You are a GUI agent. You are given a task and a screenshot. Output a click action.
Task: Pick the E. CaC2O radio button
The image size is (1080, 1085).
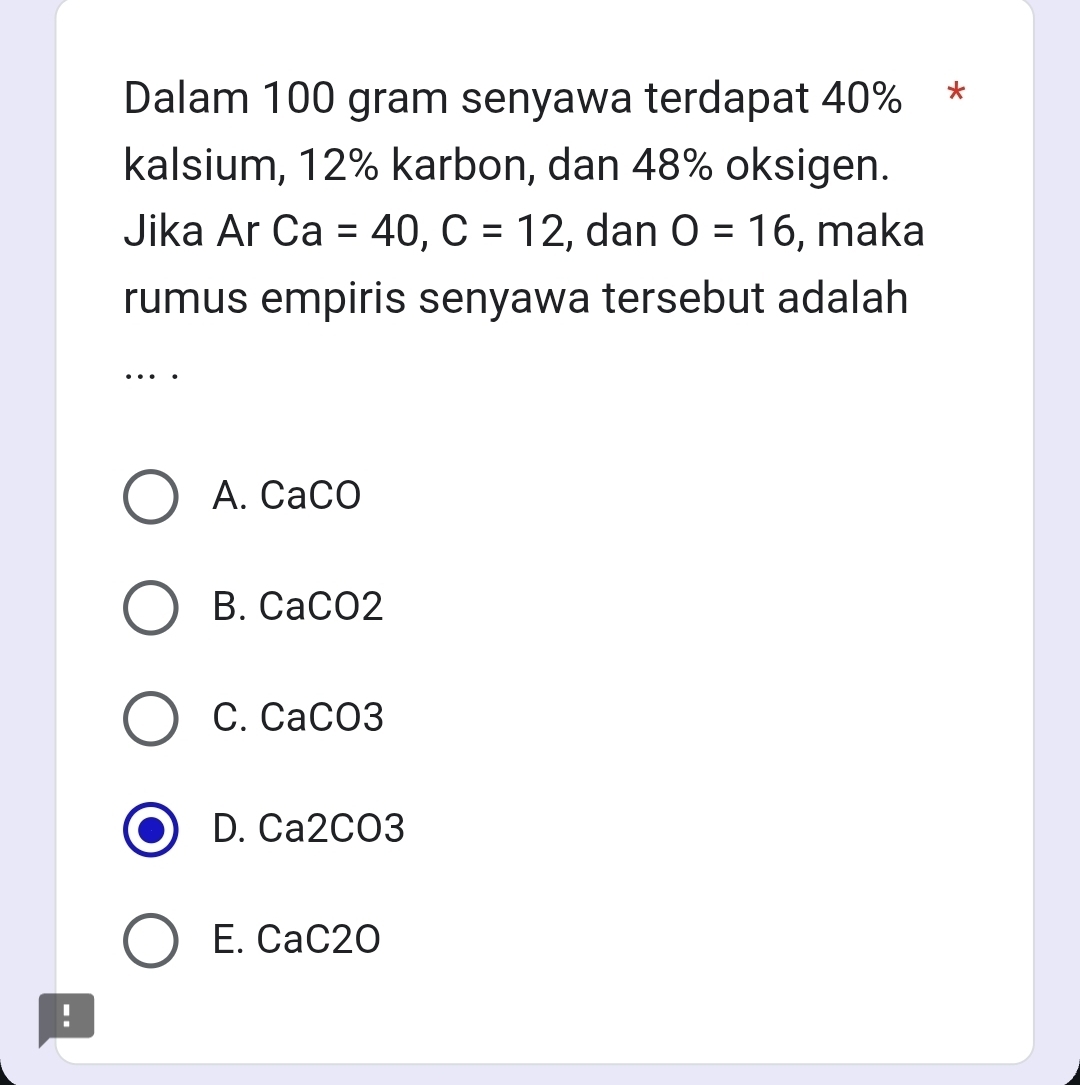pyautogui.click(x=151, y=941)
